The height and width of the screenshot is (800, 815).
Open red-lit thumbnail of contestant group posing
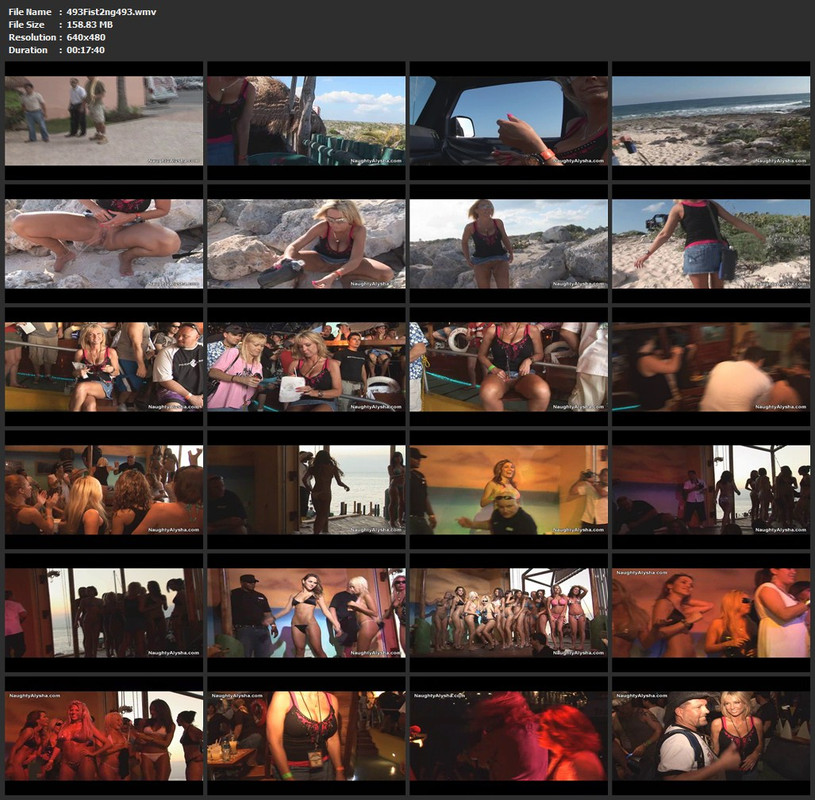[104, 736]
